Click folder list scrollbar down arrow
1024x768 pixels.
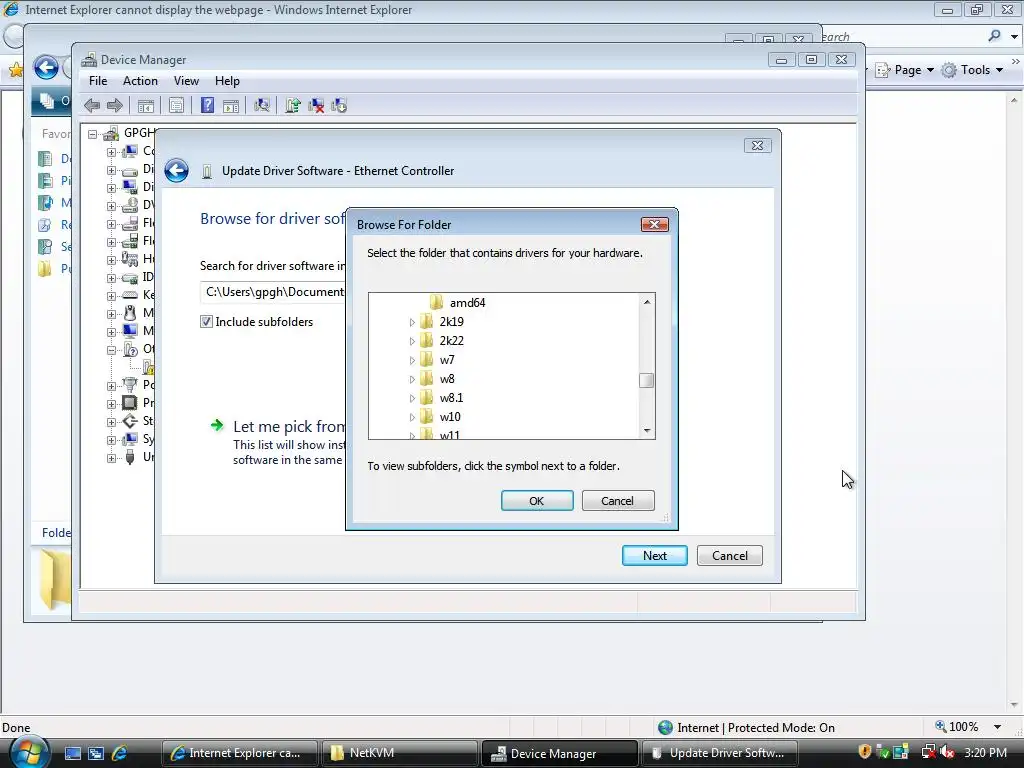click(647, 430)
